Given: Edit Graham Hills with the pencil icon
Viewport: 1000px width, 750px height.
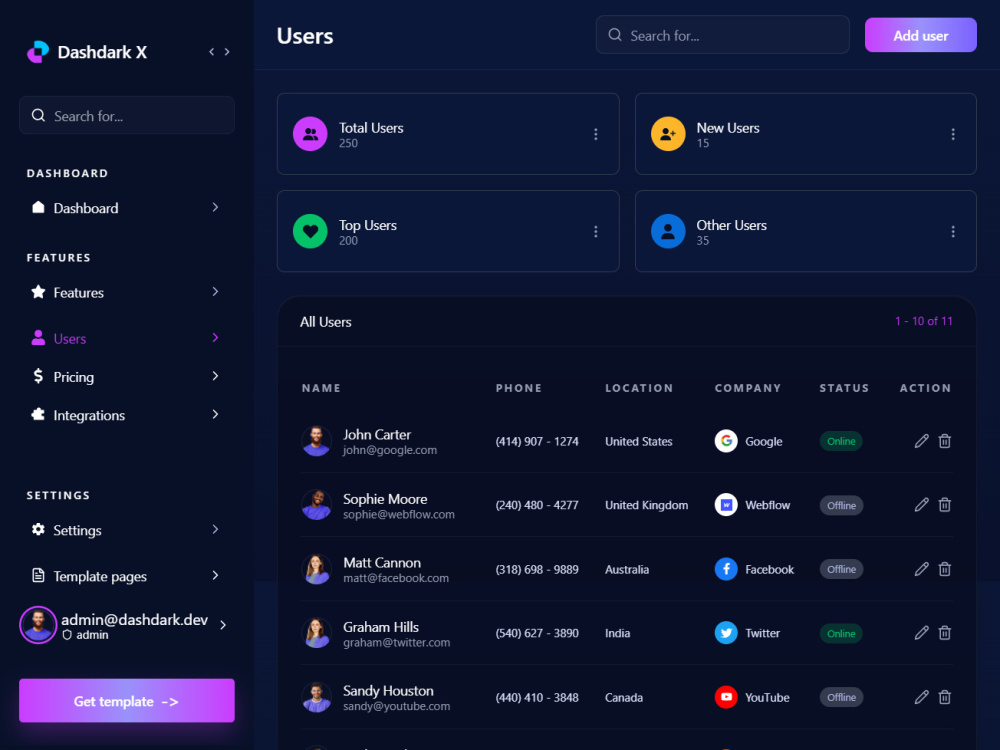Looking at the screenshot, I should (922, 633).
